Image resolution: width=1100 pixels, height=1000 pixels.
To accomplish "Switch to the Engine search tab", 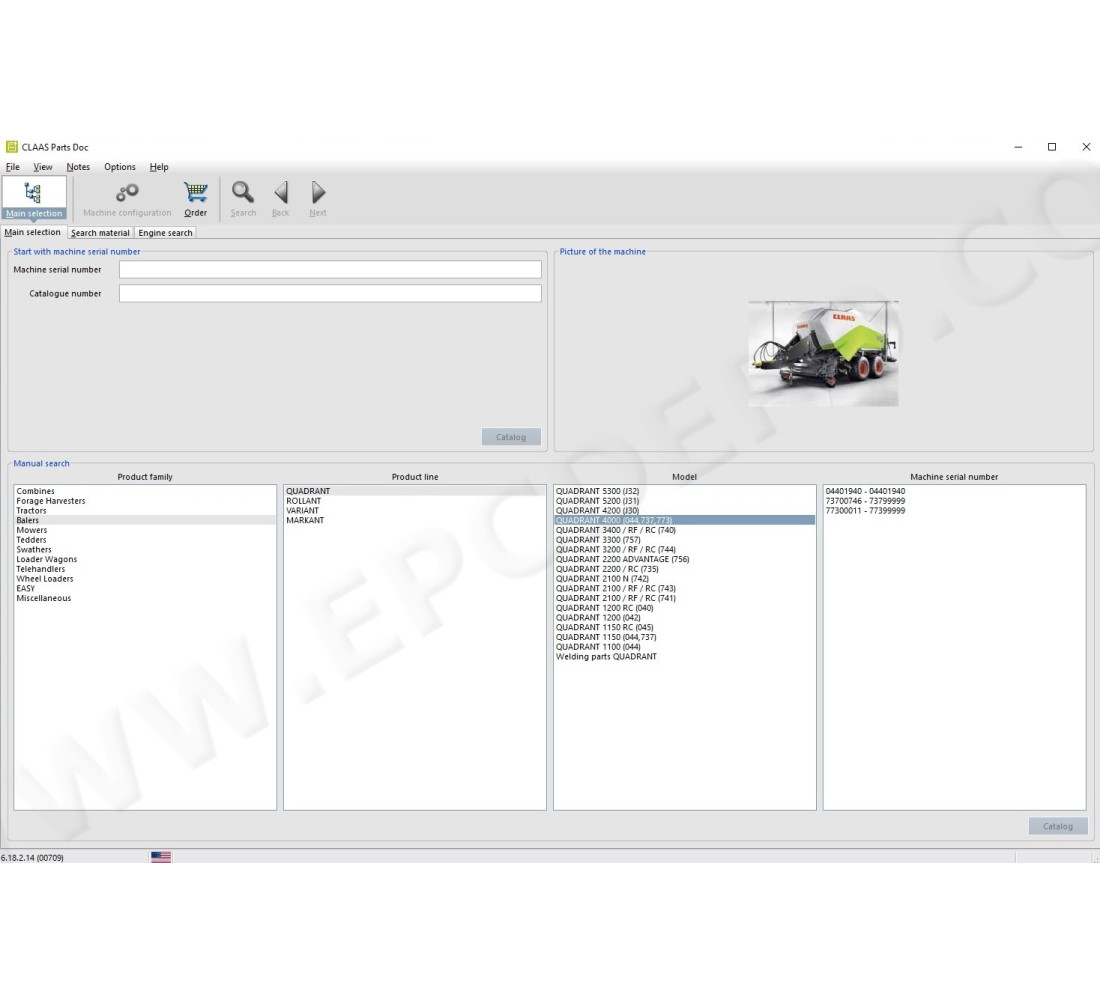I will [165, 233].
